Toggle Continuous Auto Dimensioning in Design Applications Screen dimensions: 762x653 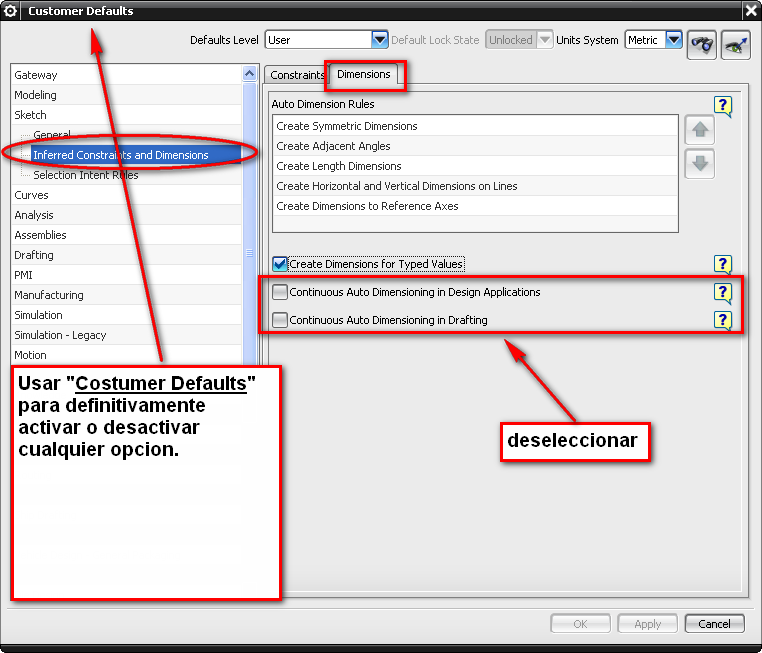pyautogui.click(x=280, y=292)
